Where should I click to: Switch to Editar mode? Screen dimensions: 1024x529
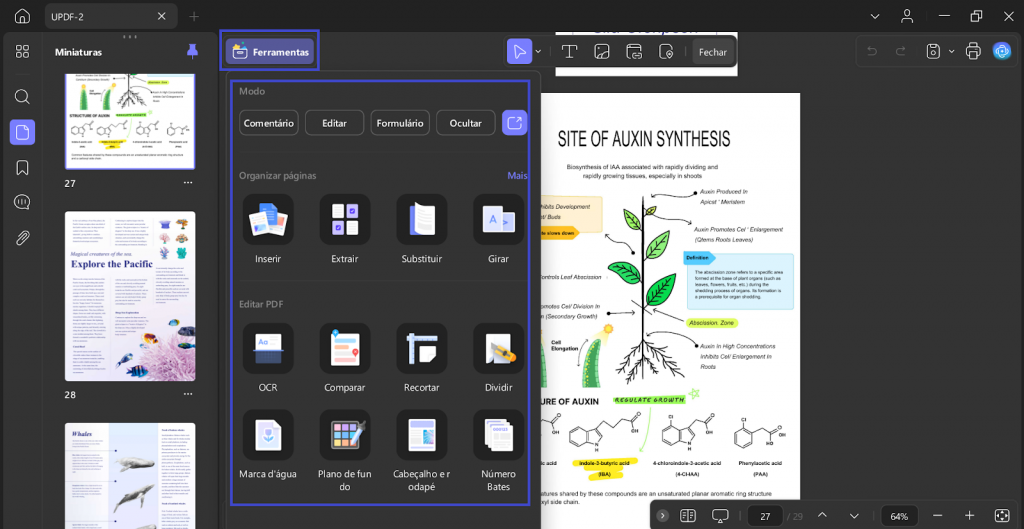point(334,123)
